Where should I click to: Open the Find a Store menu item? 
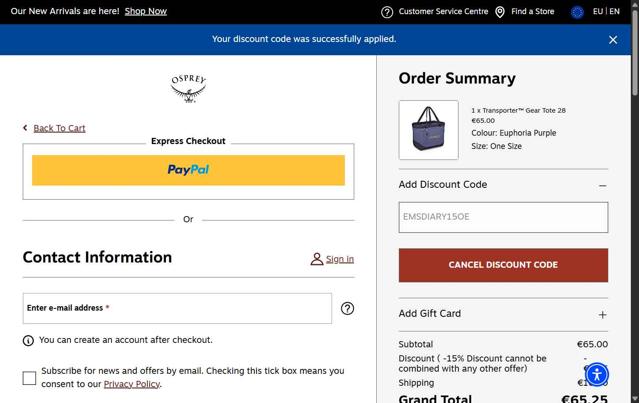(533, 11)
